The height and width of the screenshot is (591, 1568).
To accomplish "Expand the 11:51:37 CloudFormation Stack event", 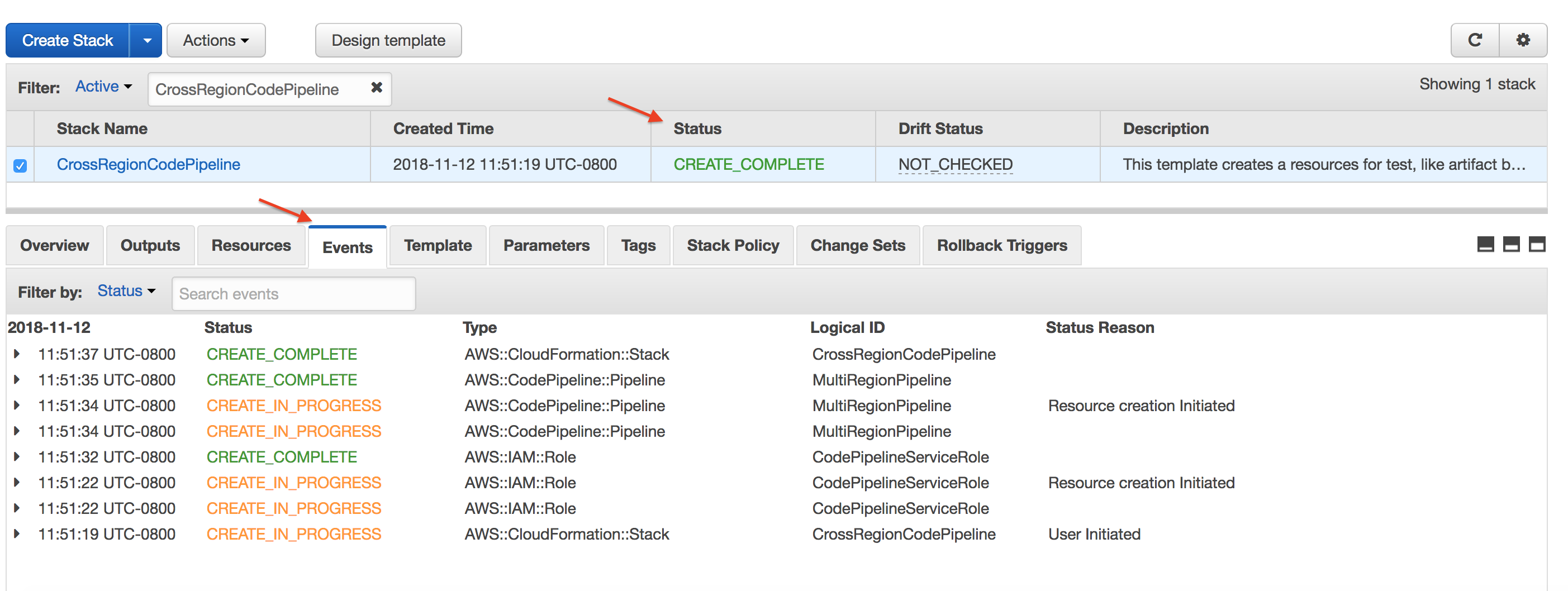I will pos(17,354).
